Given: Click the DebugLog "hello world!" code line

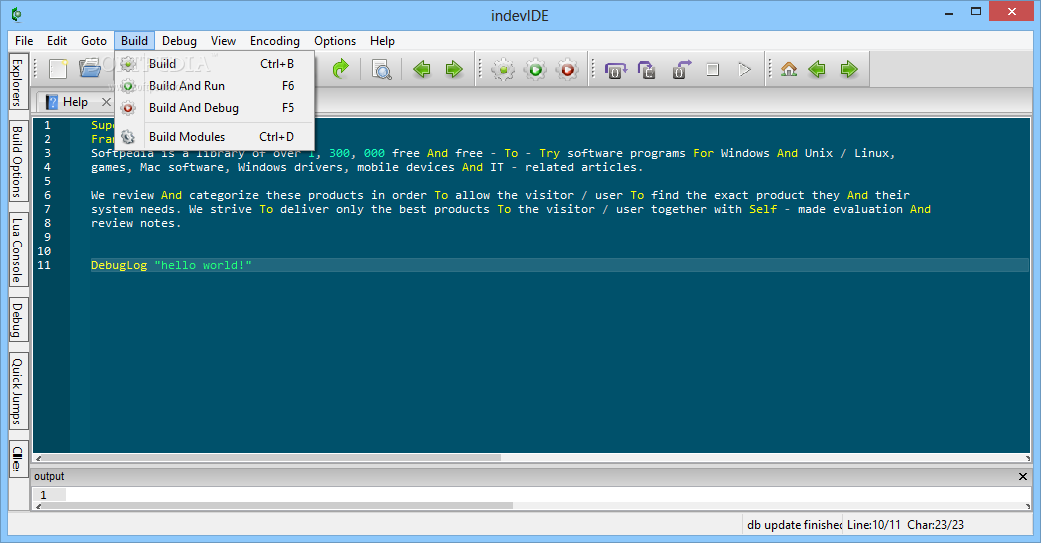Looking at the screenshot, I should click(x=171, y=265).
